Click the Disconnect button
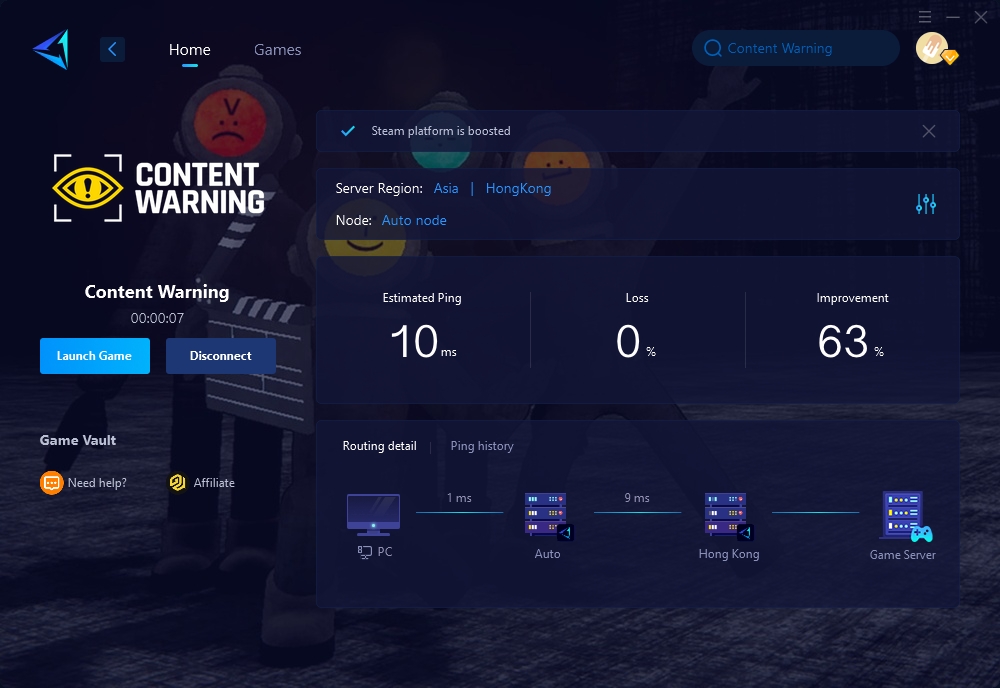1000x688 pixels. 221,356
